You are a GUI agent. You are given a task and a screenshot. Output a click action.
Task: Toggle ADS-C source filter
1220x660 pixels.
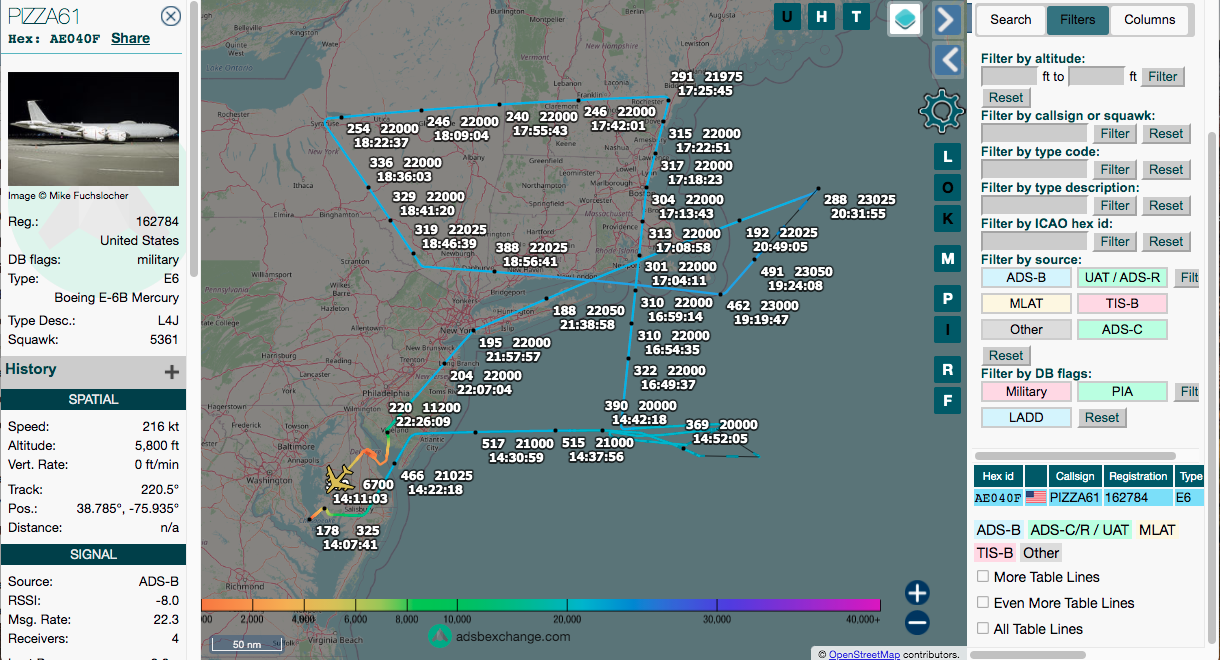[x=1122, y=330]
